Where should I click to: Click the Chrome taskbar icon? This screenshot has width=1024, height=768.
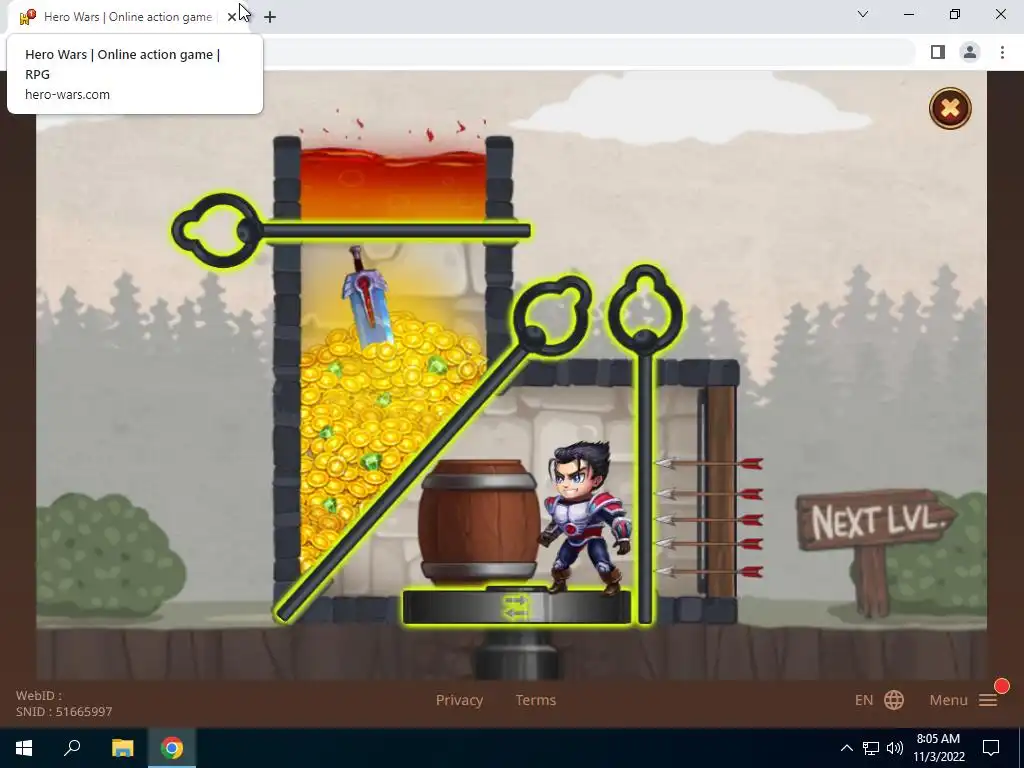pos(172,748)
